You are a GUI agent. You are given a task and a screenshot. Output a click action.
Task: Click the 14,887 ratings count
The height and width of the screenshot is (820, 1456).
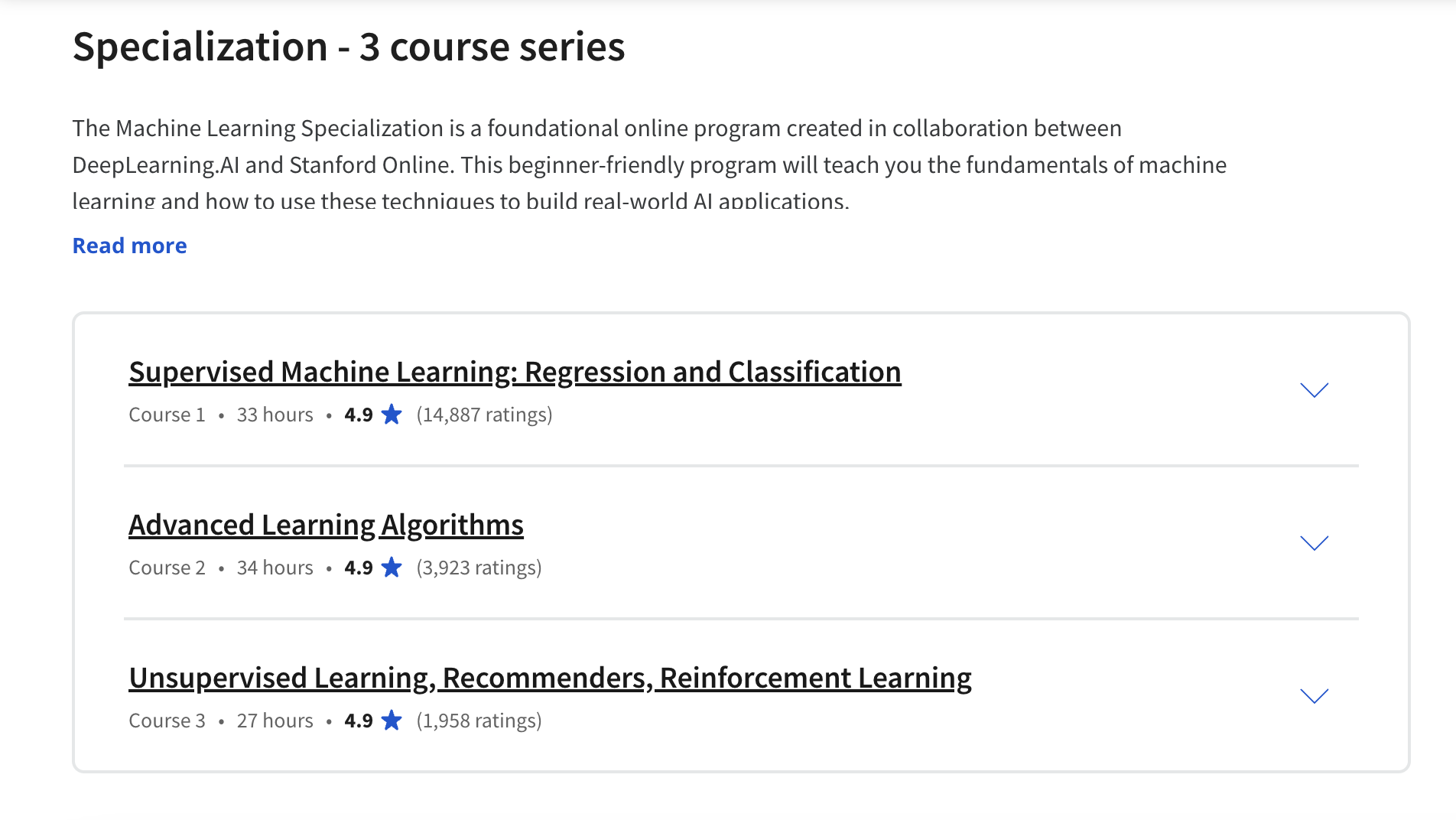coord(483,414)
